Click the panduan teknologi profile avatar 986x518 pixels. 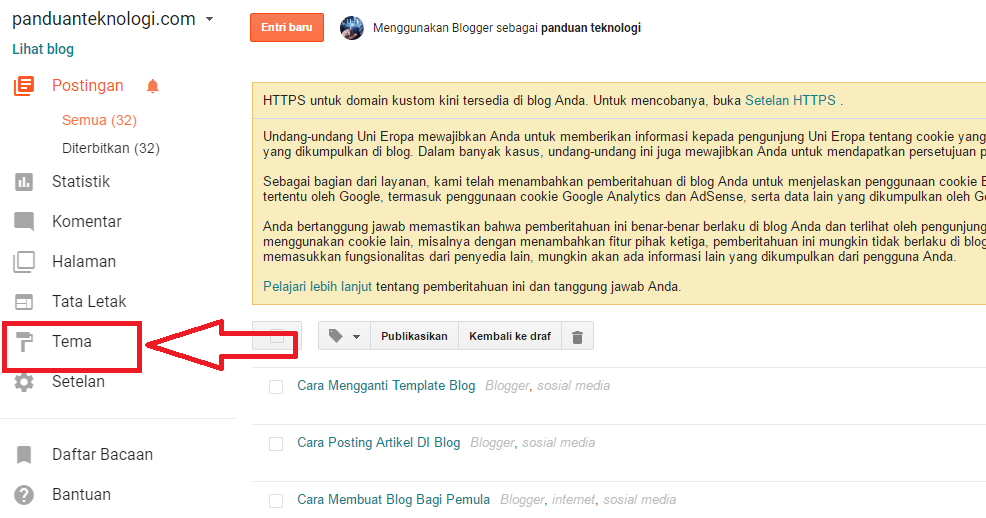coord(352,28)
